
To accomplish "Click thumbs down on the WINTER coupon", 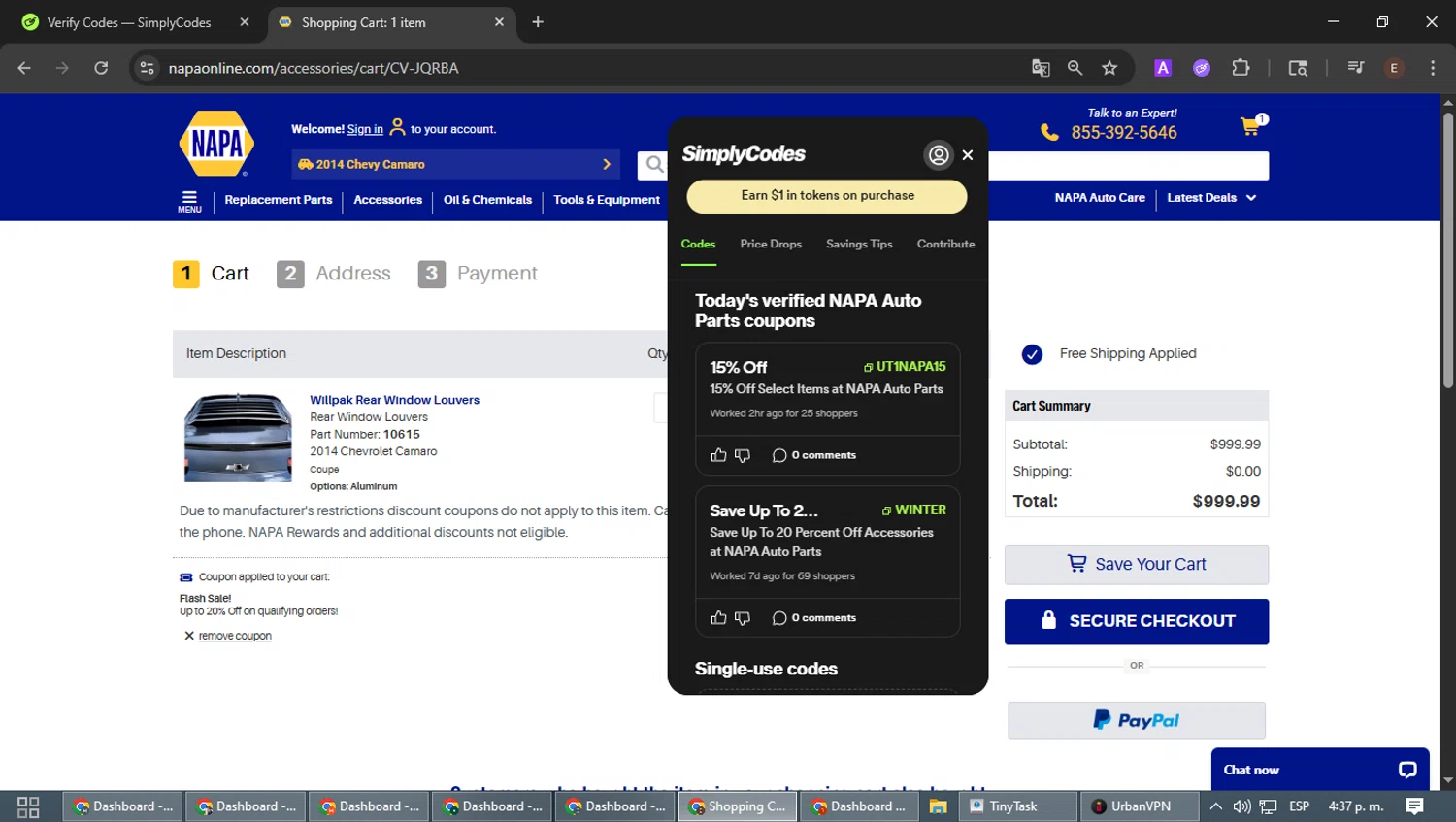I will [743, 618].
